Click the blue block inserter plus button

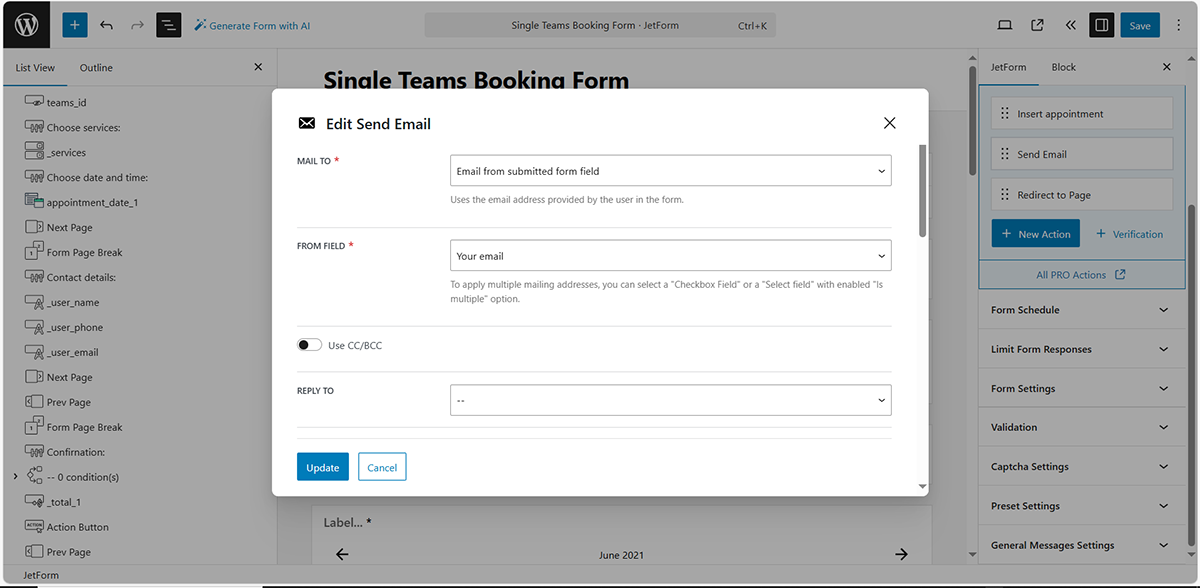[75, 25]
